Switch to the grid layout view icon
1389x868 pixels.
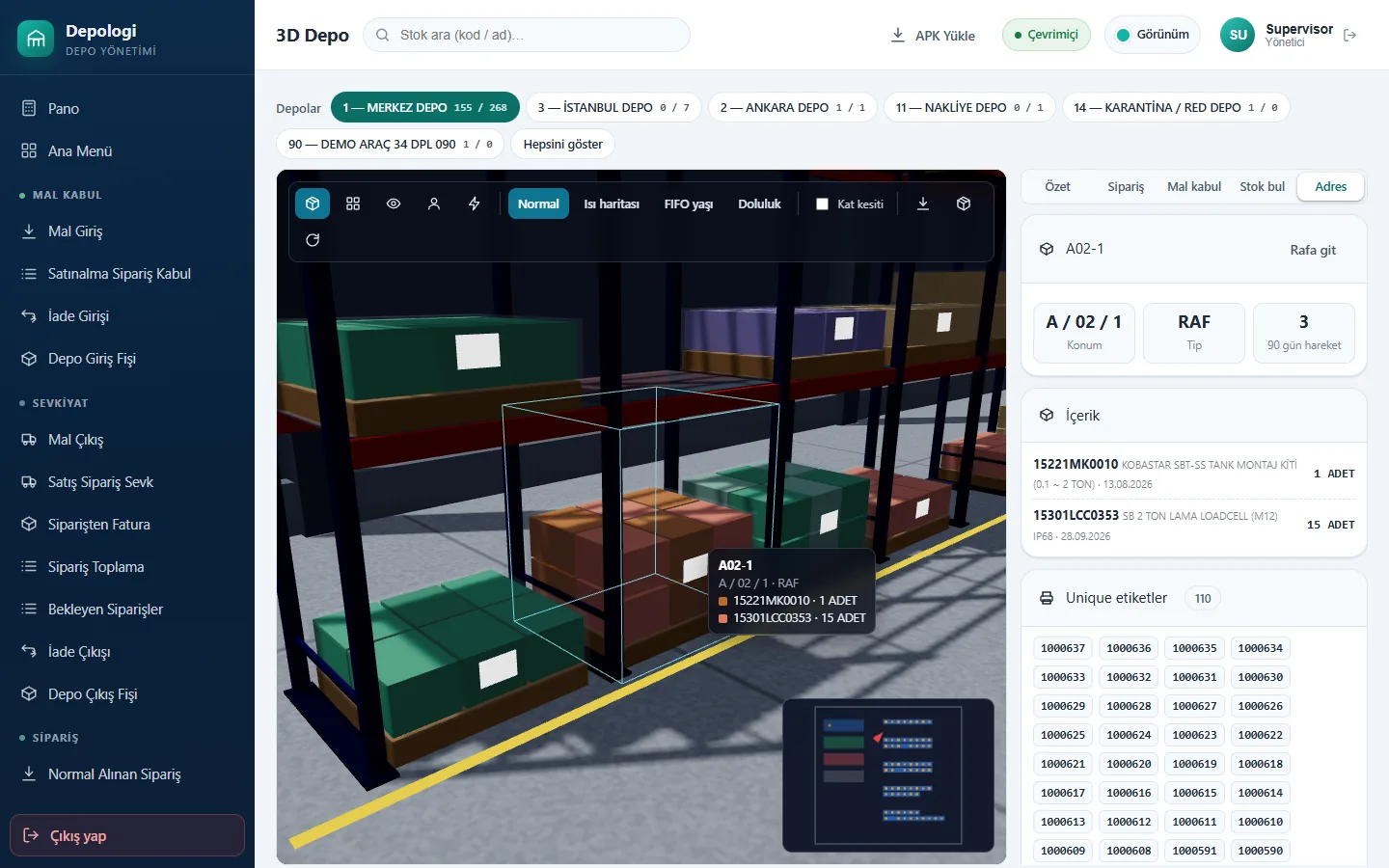point(353,203)
